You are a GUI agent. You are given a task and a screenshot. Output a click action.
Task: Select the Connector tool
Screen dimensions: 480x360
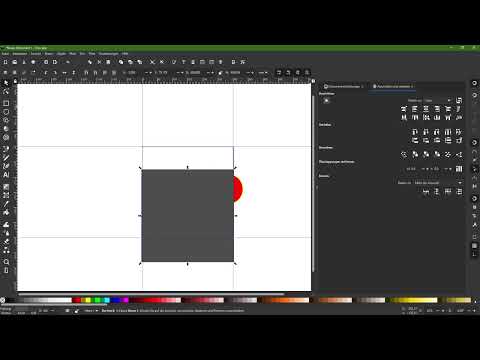[x=6, y=250]
